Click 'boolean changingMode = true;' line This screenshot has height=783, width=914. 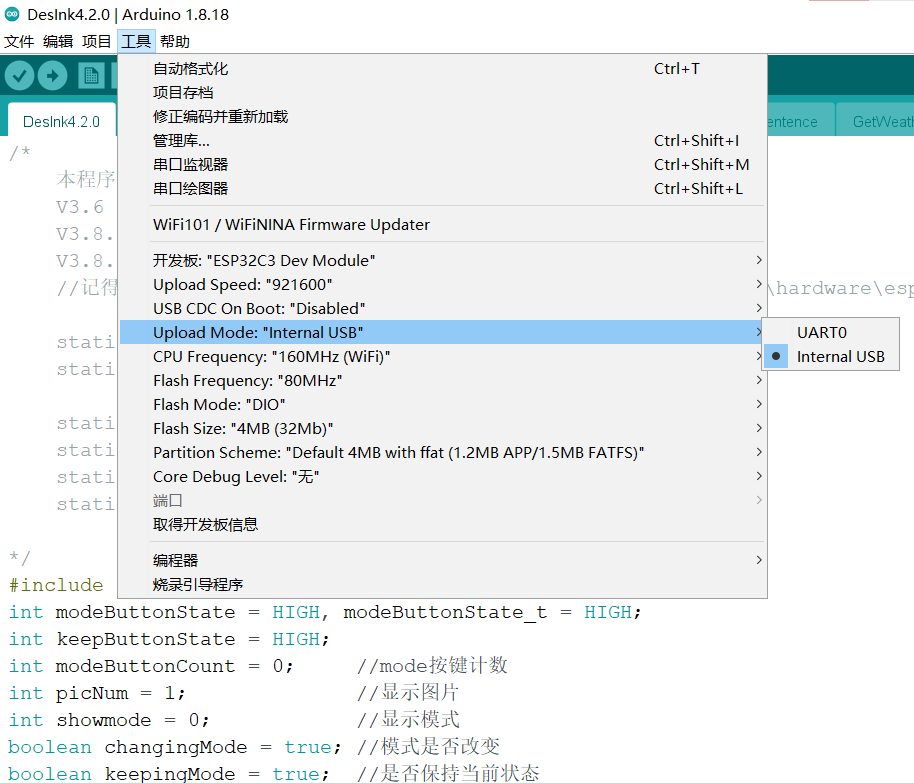(175, 747)
